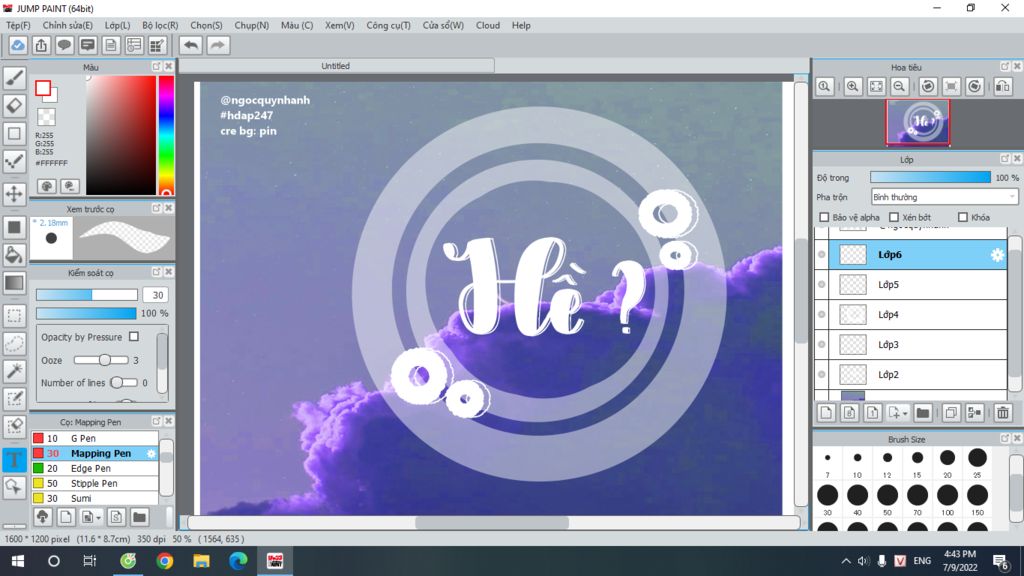Image resolution: width=1024 pixels, height=576 pixels.
Task: Open brush panel new-brush dropdown arrow
Action: point(98,518)
